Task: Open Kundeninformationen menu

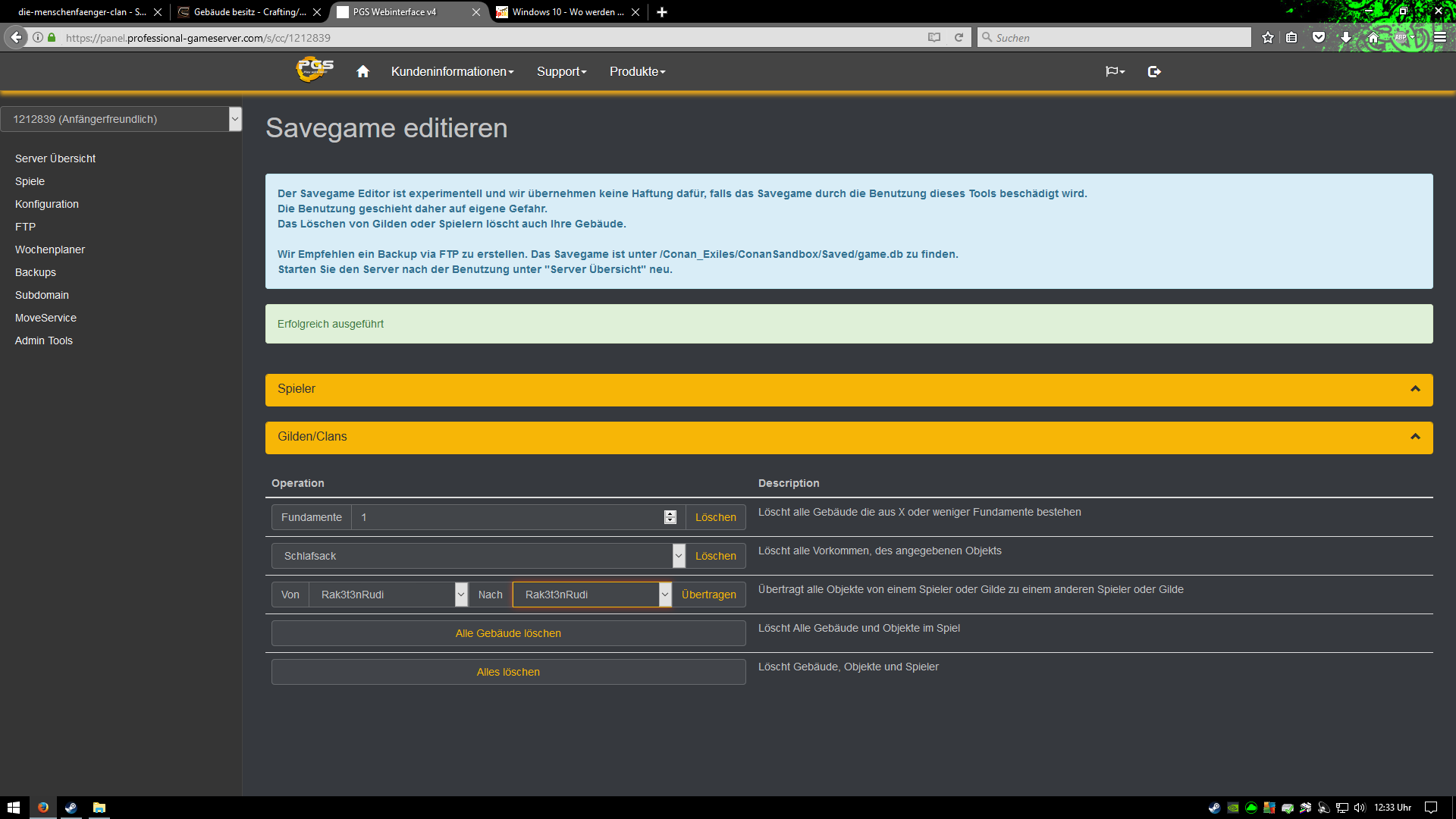Action: point(452,71)
